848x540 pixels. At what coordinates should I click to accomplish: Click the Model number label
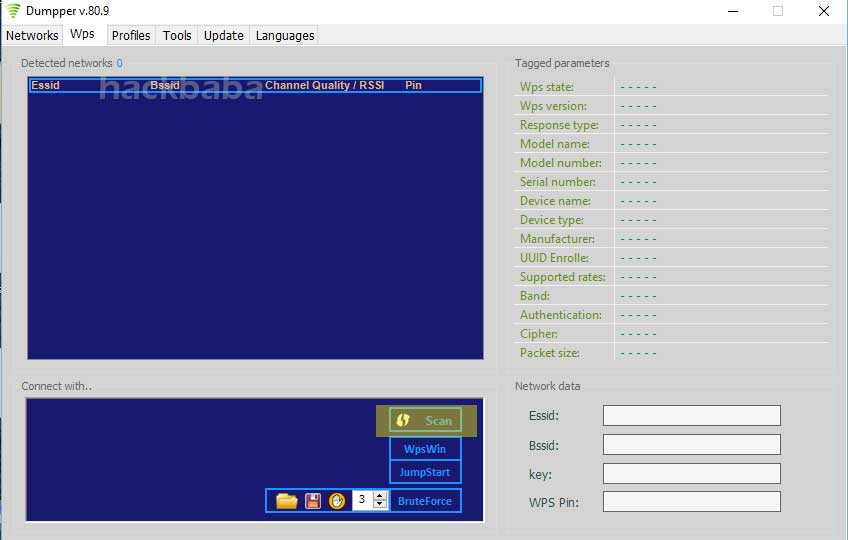tap(561, 163)
